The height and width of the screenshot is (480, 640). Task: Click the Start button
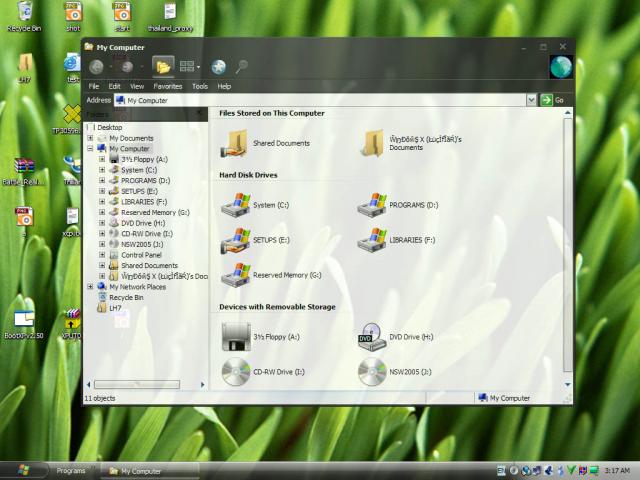pos(23,470)
